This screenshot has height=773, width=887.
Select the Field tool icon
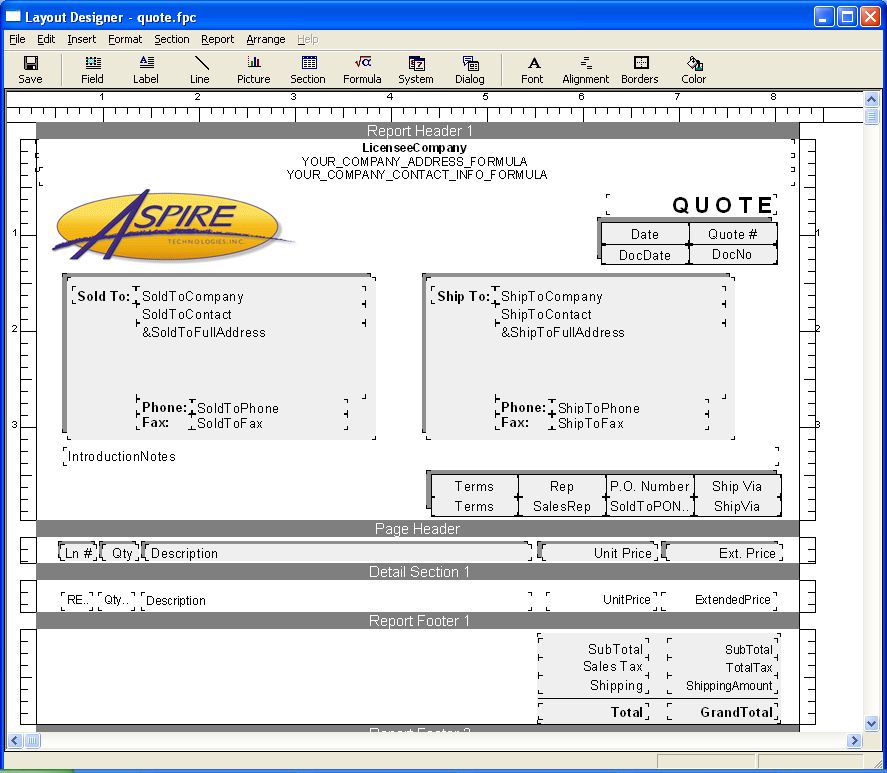coord(92,69)
